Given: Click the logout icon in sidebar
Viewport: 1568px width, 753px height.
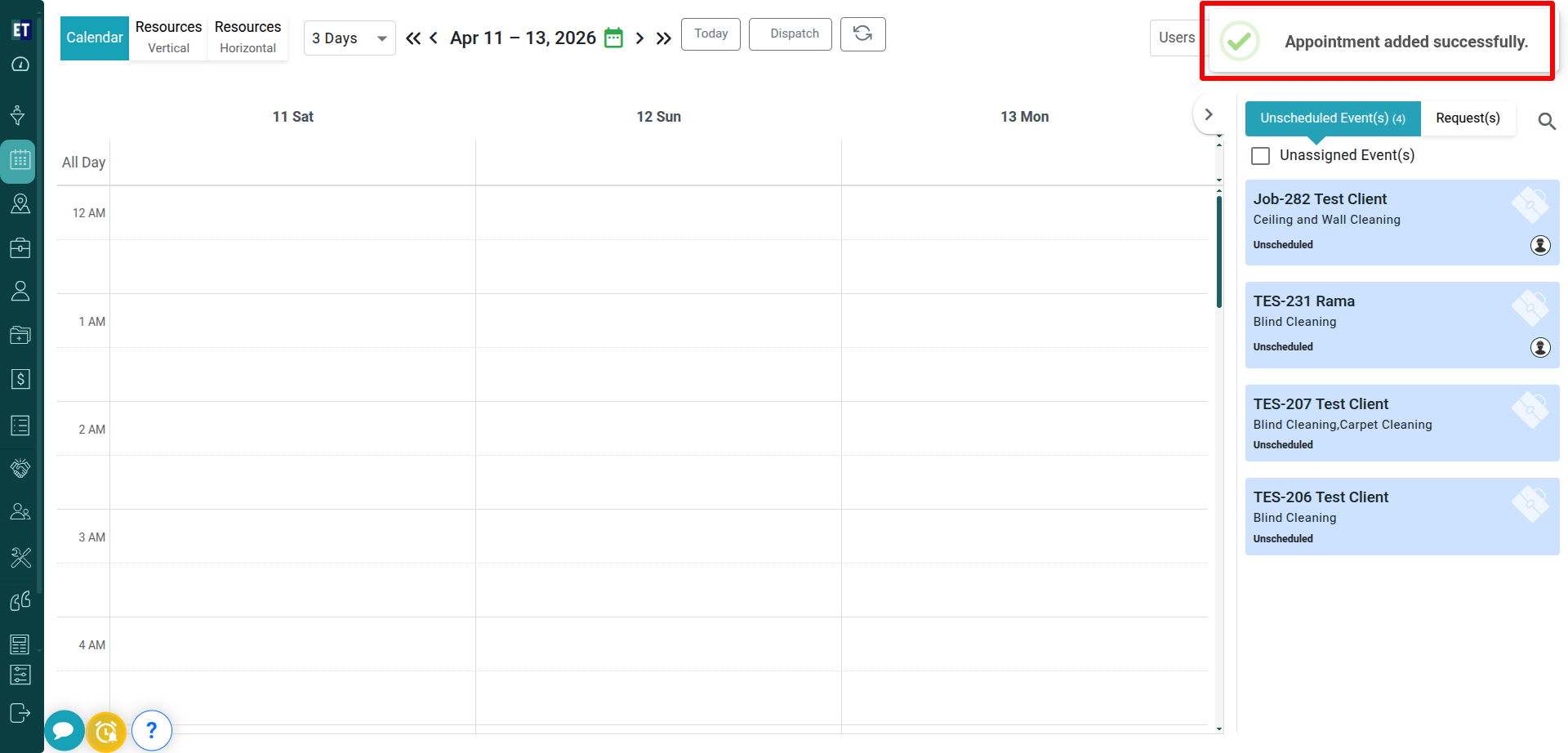Looking at the screenshot, I should click(20, 713).
